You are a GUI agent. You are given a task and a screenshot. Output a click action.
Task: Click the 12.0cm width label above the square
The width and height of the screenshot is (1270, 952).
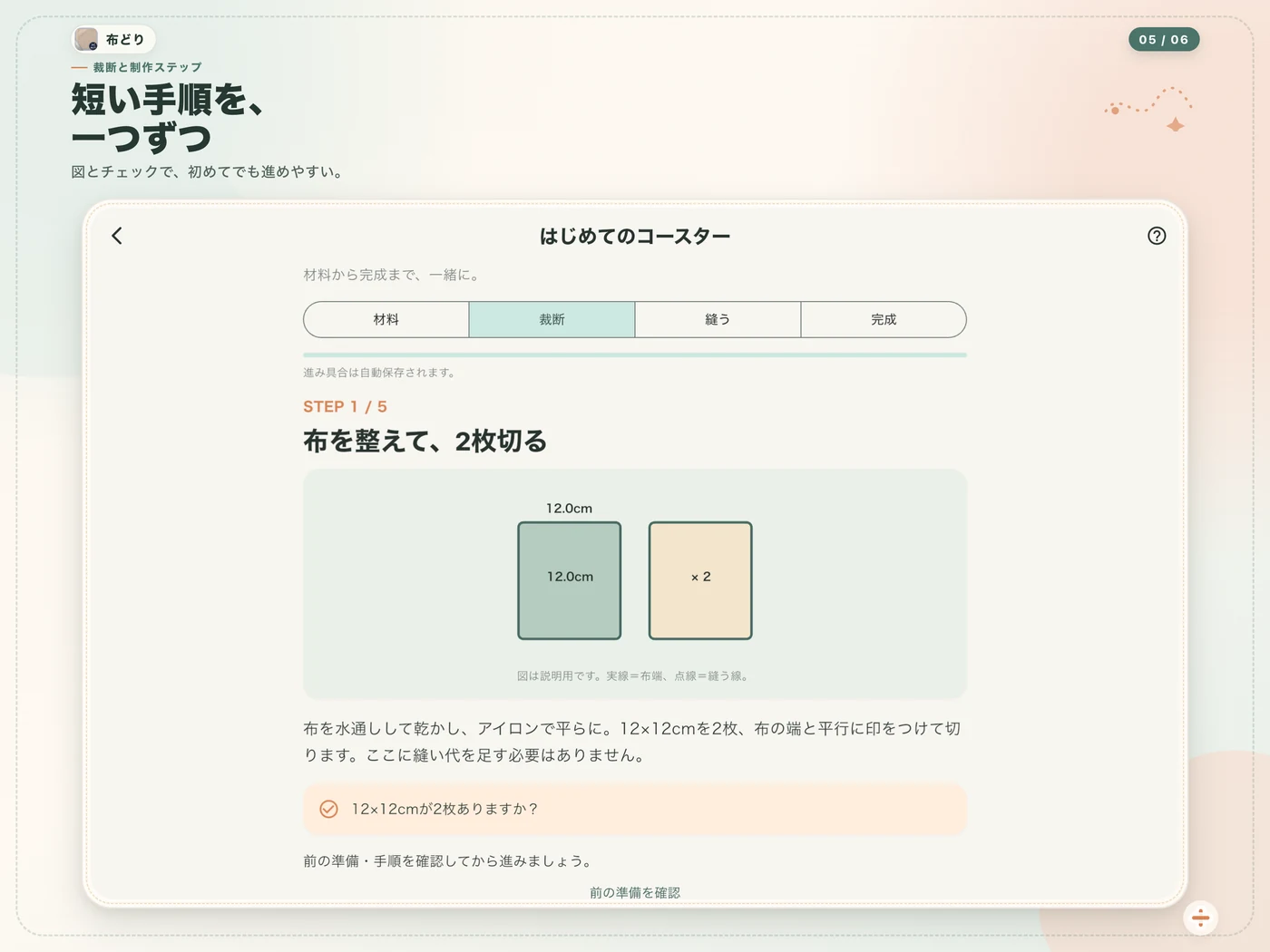[569, 509]
